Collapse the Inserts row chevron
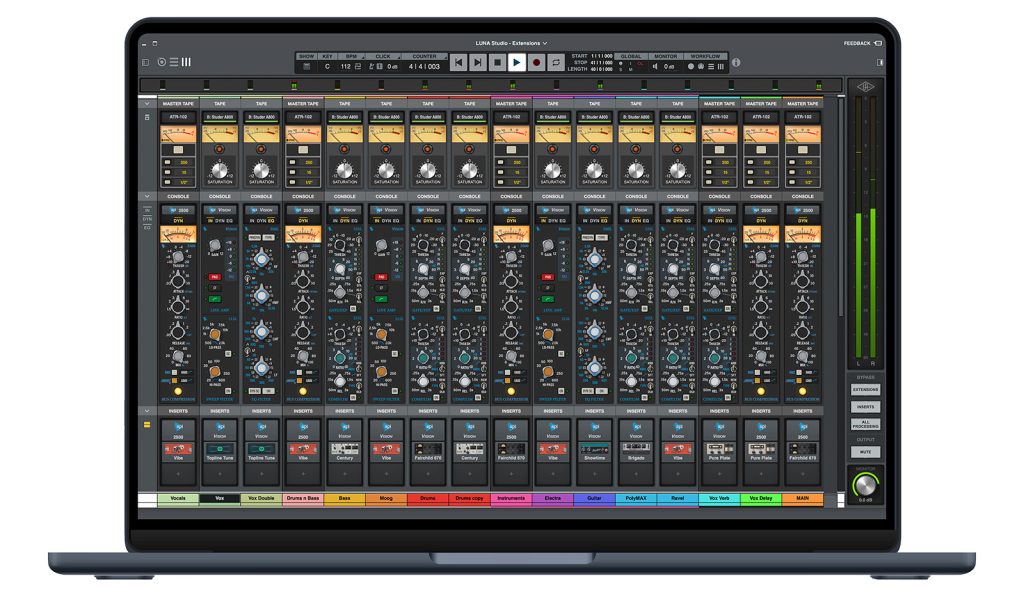Image resolution: width=1024 pixels, height=597 pixels. click(x=147, y=411)
